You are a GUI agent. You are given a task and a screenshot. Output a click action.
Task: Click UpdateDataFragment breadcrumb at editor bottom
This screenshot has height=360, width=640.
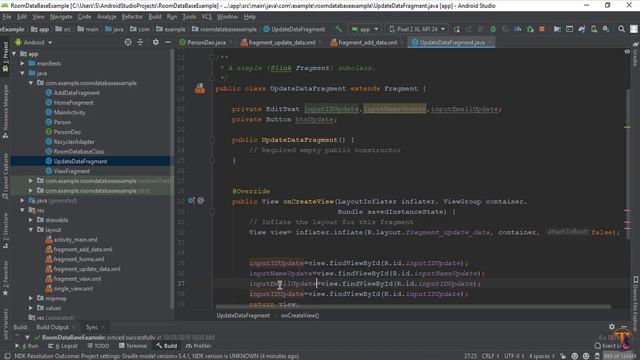[243, 316]
